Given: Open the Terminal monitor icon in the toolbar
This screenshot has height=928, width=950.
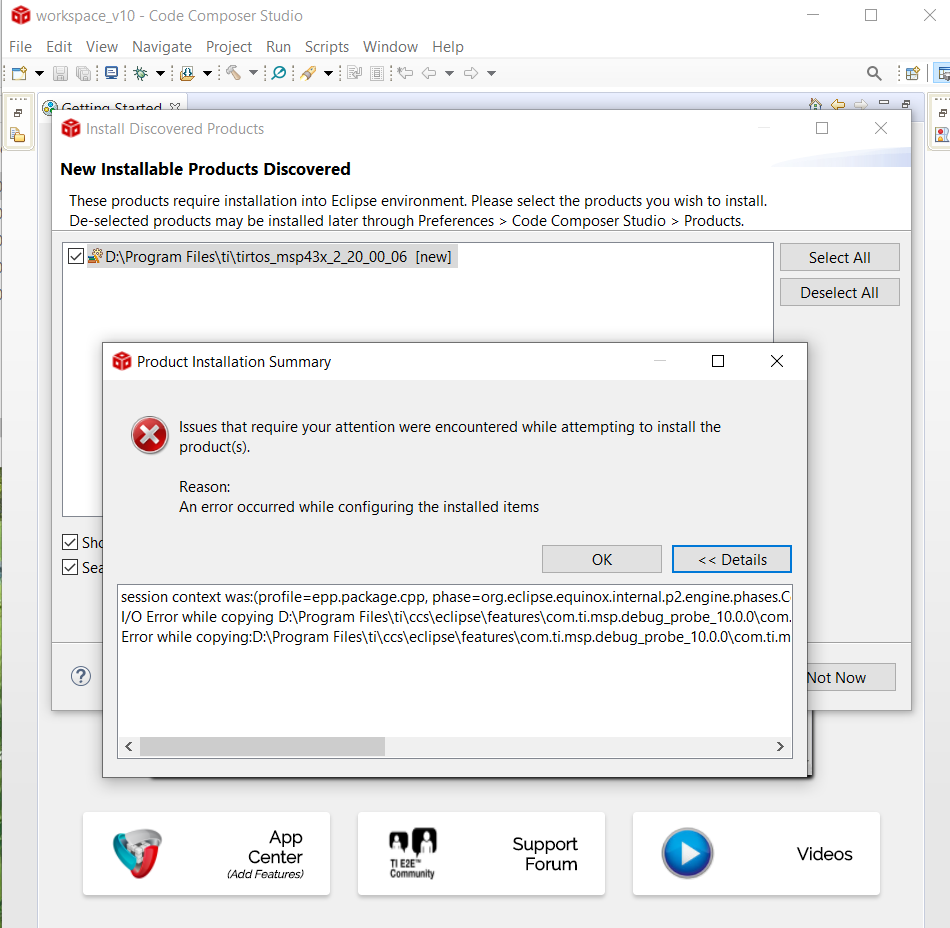Looking at the screenshot, I should 111,73.
